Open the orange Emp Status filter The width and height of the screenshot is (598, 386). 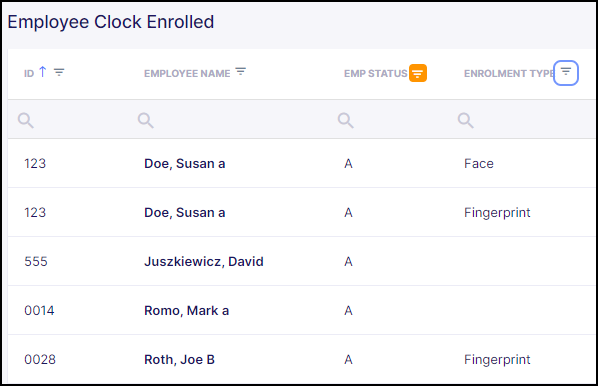coord(418,73)
